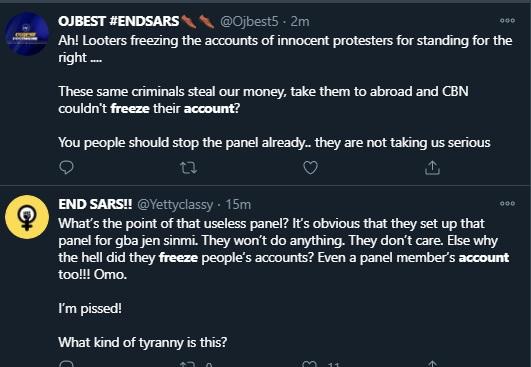531x367 pixels.
Task: Open tweet text ending 'What kind of tyranny'
Action: tap(284, 283)
